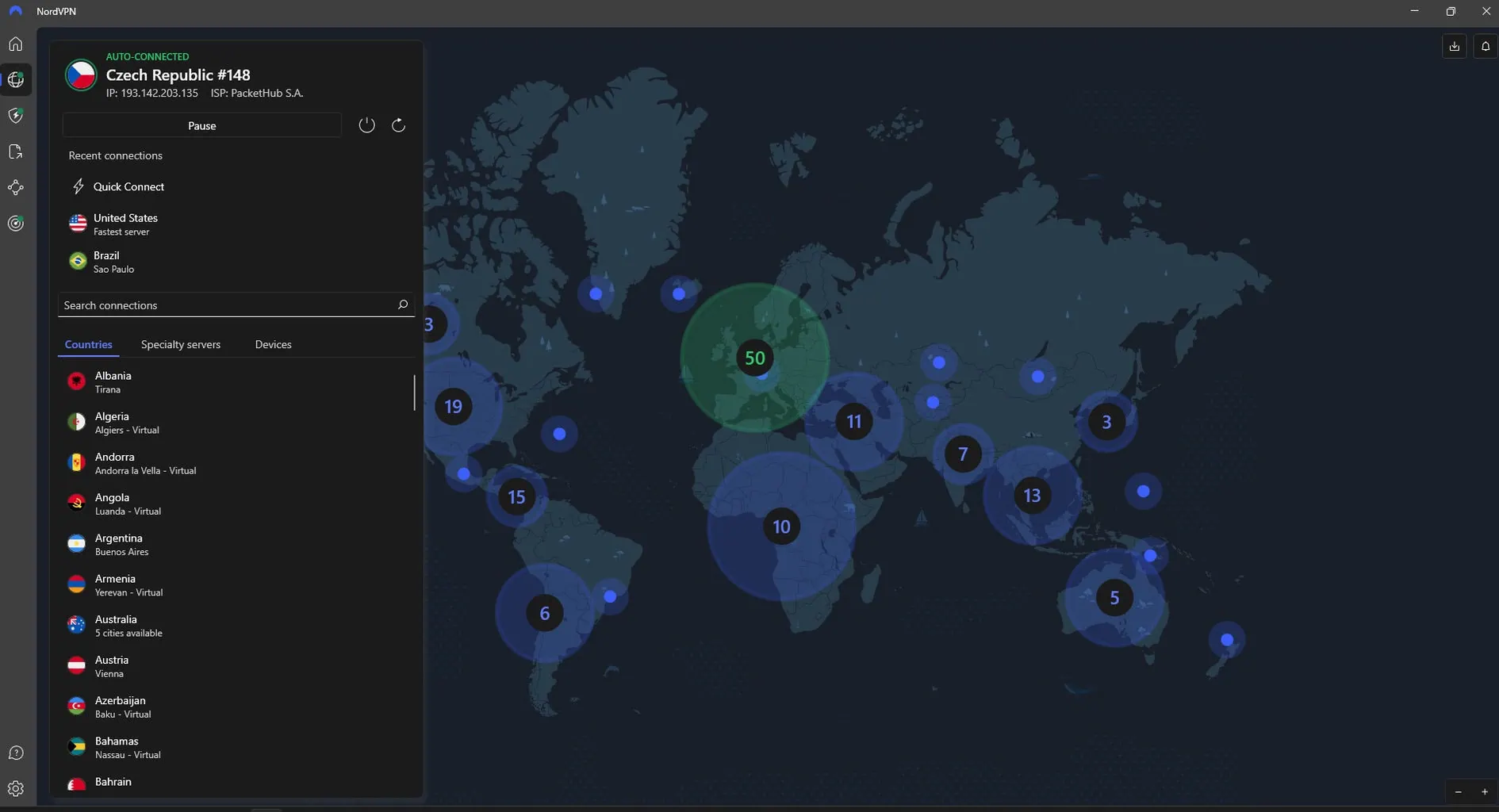Connect to Australia in countries list

[116, 626]
